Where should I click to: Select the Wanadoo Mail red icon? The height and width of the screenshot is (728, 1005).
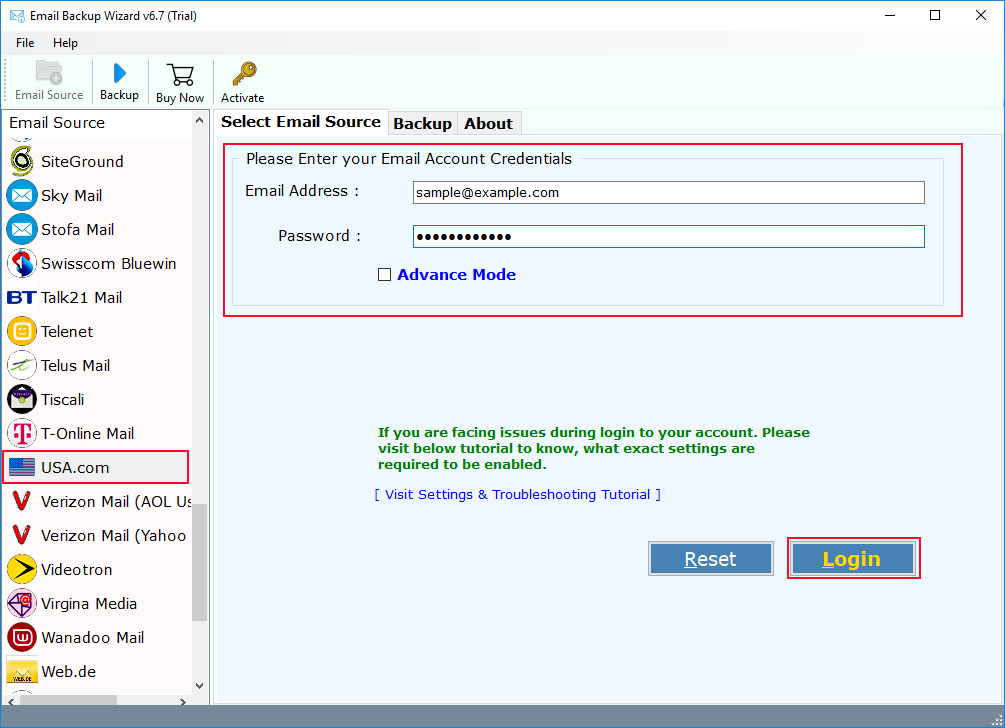tap(22, 637)
